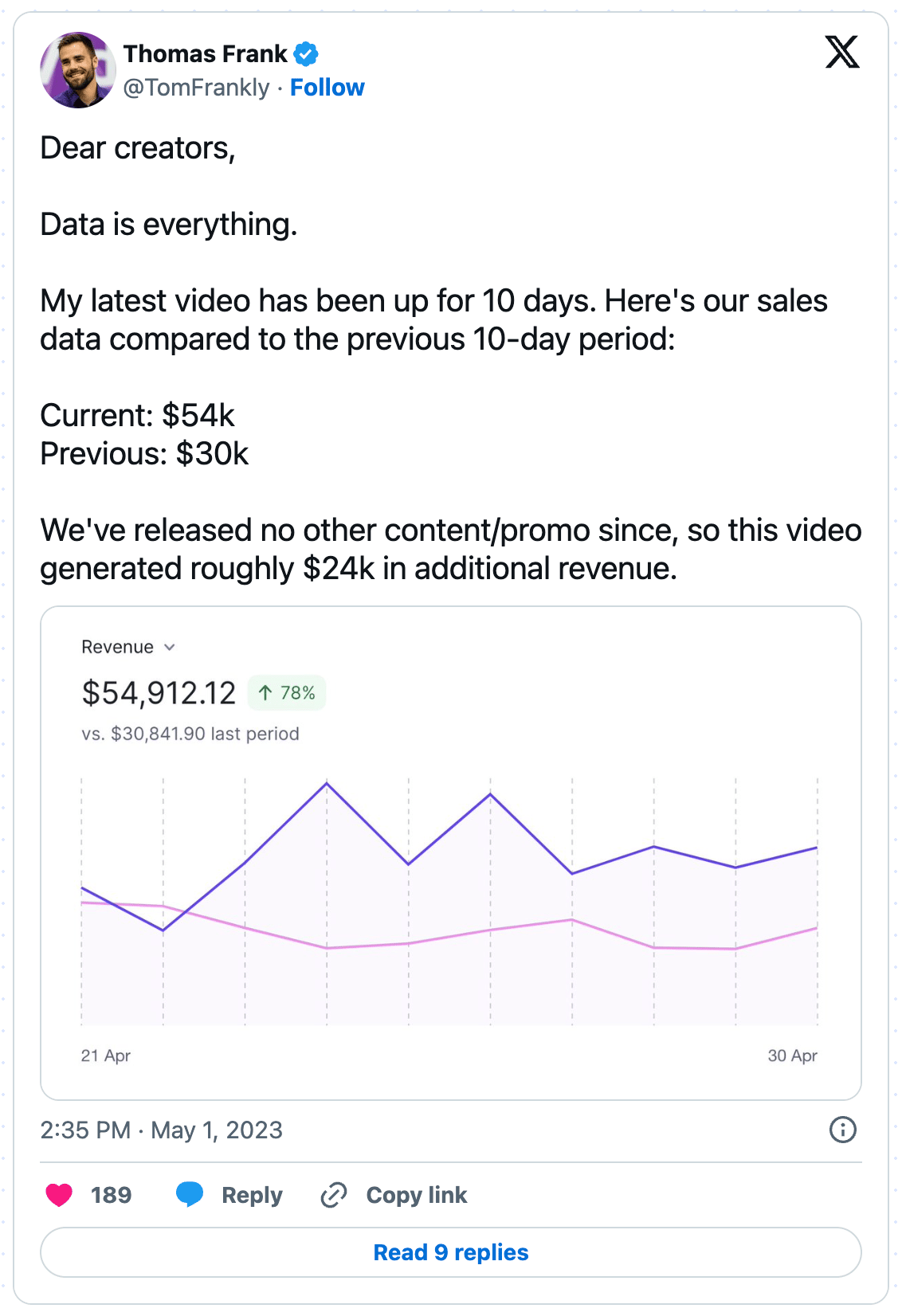Open the 2:35 PM May 1, 2023 timestamp
902x1316 pixels.
tap(162, 1130)
